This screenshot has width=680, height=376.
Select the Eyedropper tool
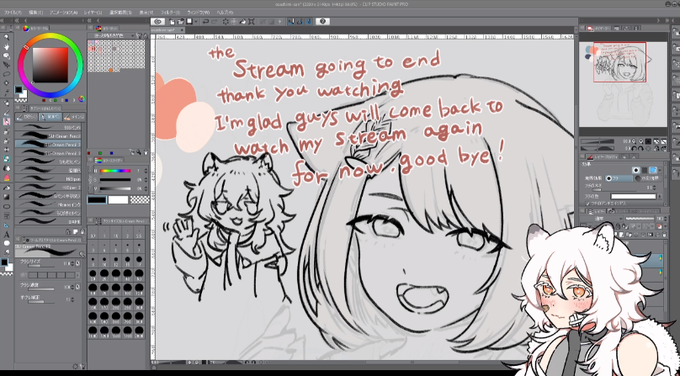point(7,92)
